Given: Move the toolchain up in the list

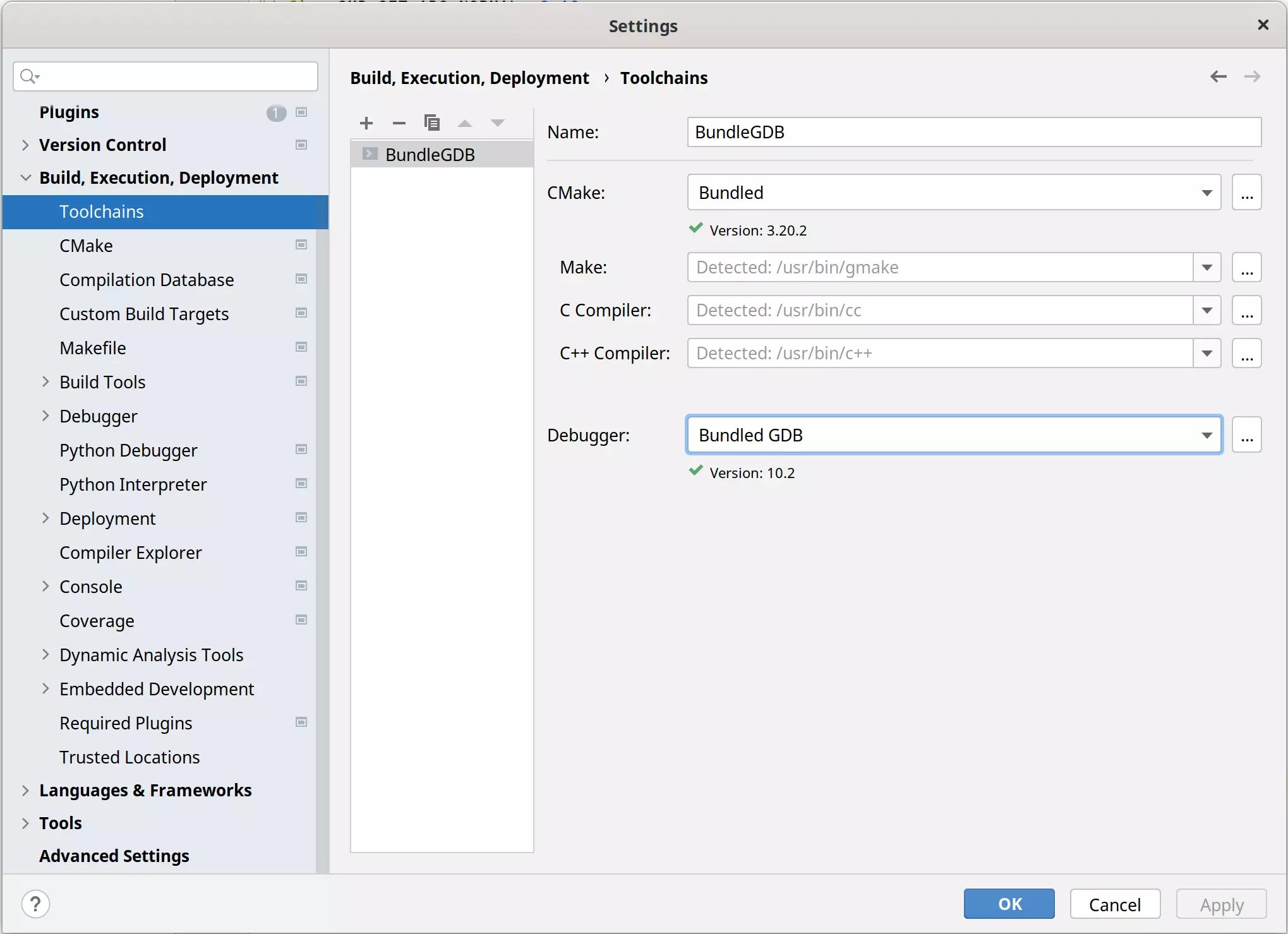Looking at the screenshot, I should [465, 123].
